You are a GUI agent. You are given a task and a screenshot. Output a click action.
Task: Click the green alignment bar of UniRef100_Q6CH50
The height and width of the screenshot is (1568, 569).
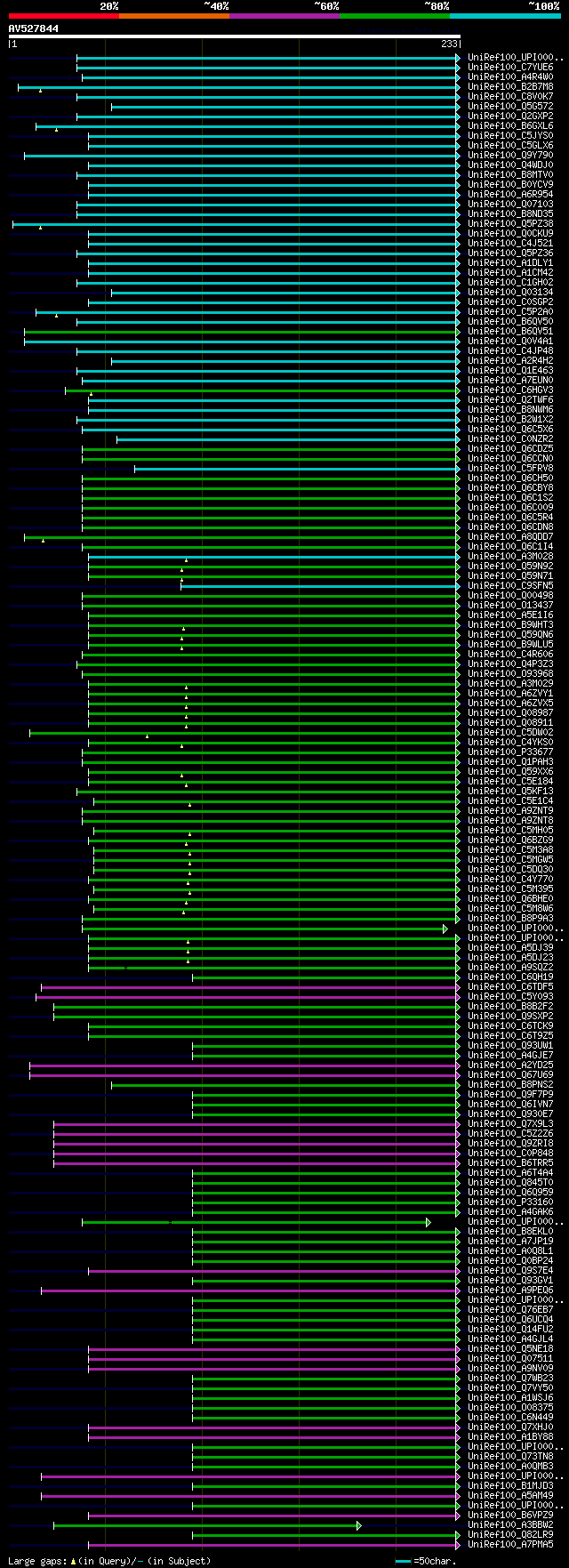[271, 478]
